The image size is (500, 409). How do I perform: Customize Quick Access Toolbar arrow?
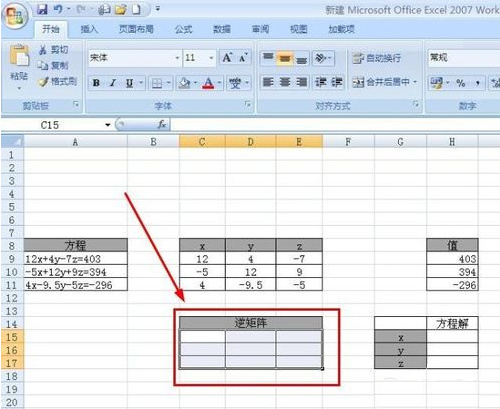point(157,9)
